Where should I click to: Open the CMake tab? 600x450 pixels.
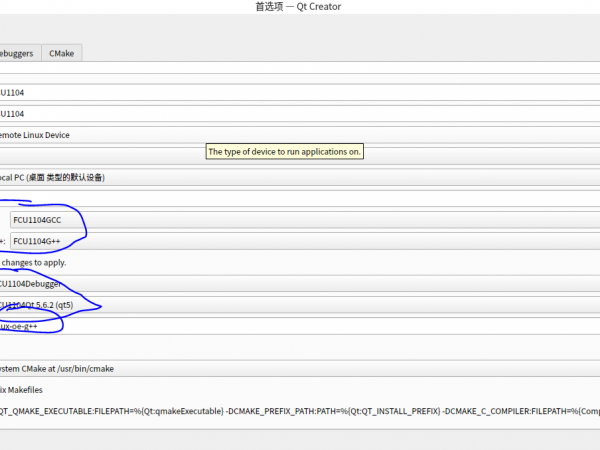tap(62, 54)
